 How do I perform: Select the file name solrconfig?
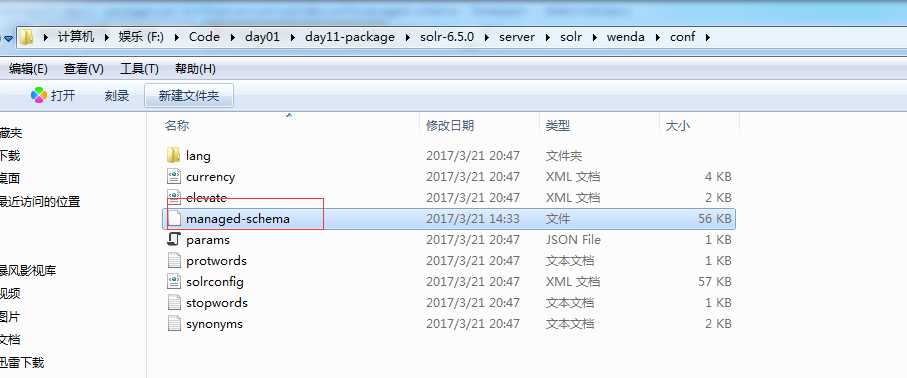[x=215, y=282]
